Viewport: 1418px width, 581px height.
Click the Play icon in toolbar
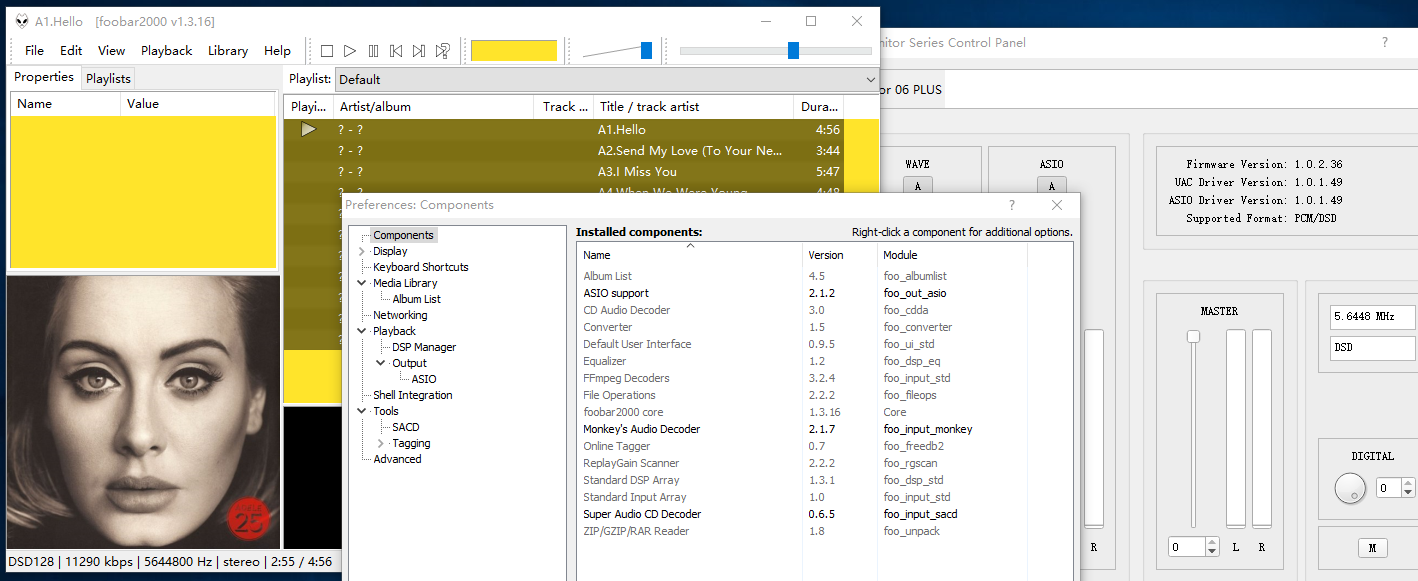pyautogui.click(x=350, y=51)
